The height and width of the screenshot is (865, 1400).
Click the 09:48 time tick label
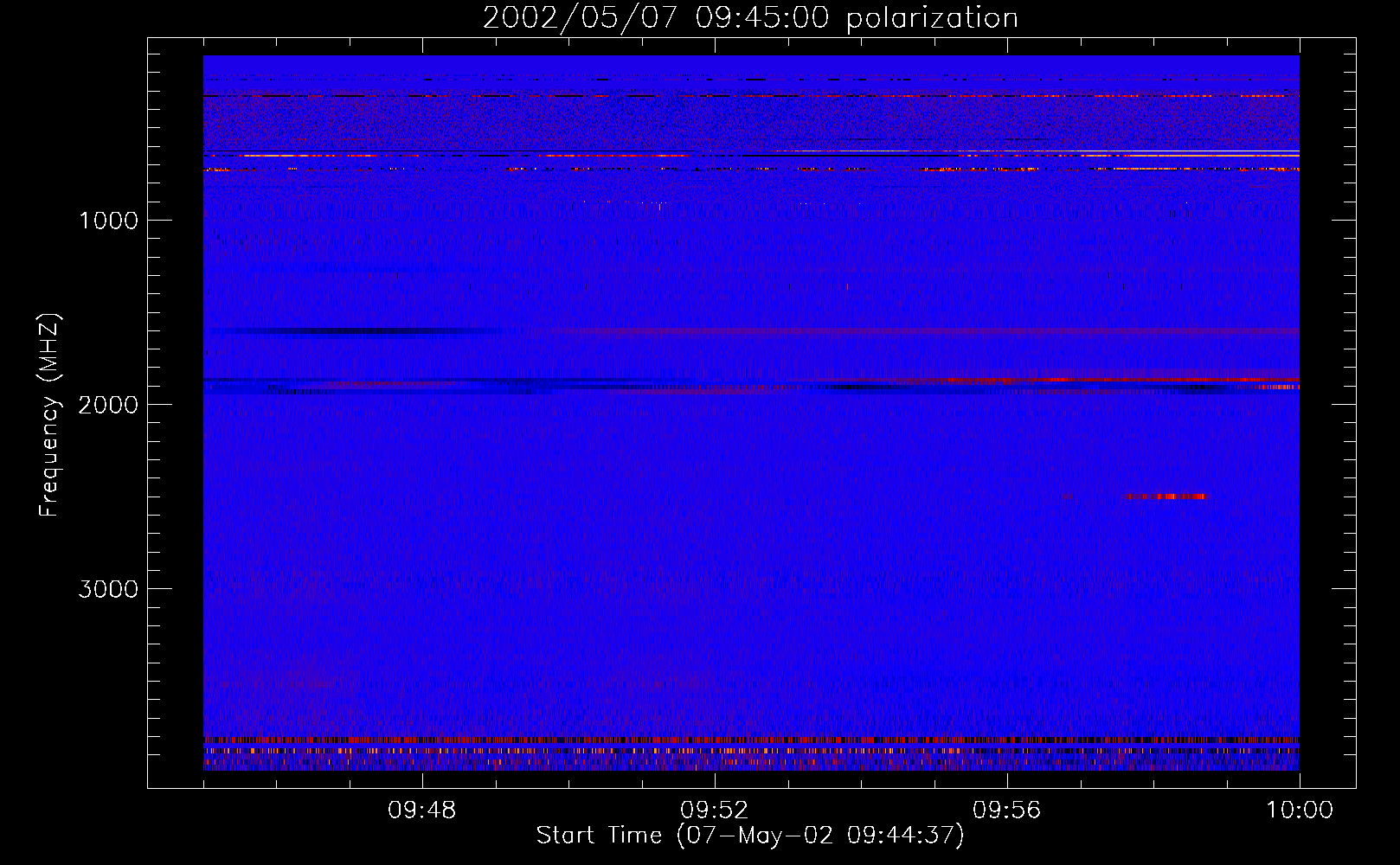[421, 811]
